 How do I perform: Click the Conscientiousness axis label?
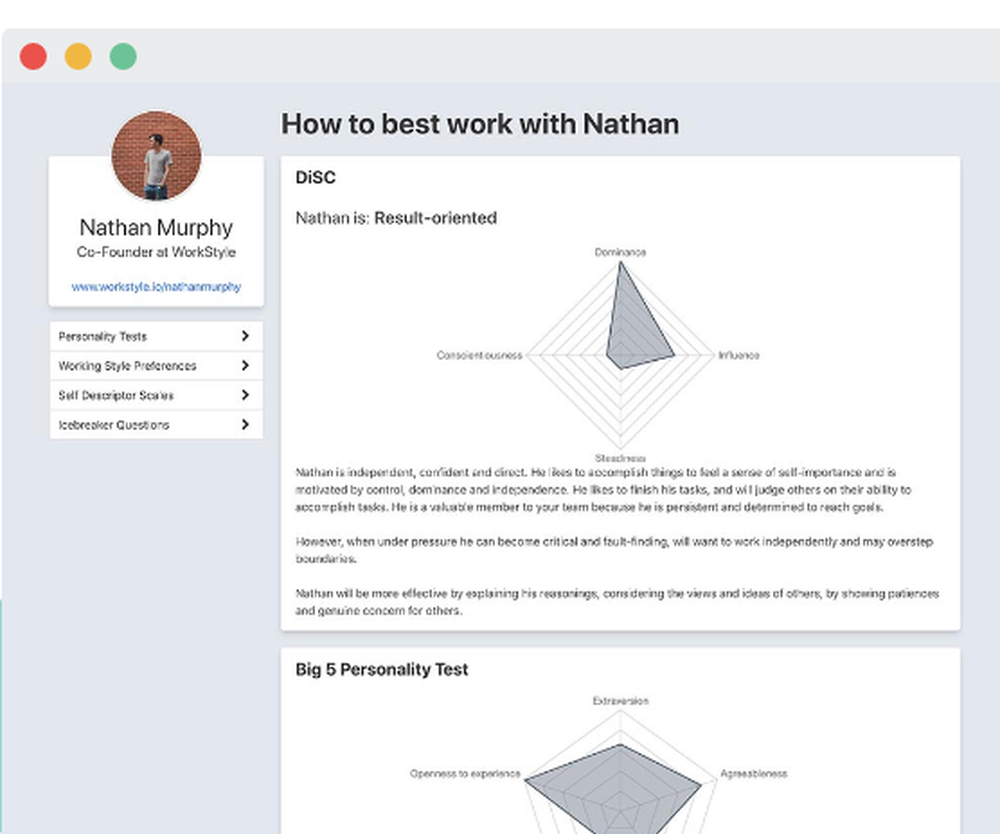480,355
